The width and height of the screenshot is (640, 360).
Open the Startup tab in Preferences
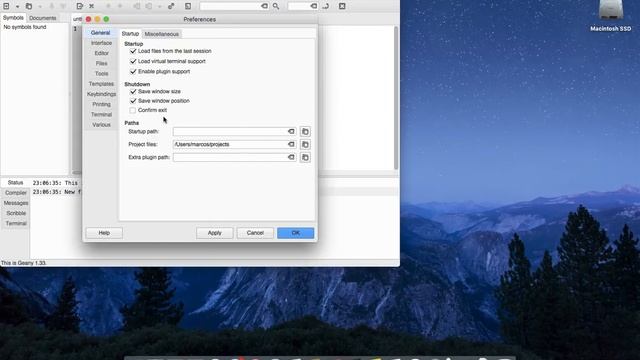coord(130,34)
